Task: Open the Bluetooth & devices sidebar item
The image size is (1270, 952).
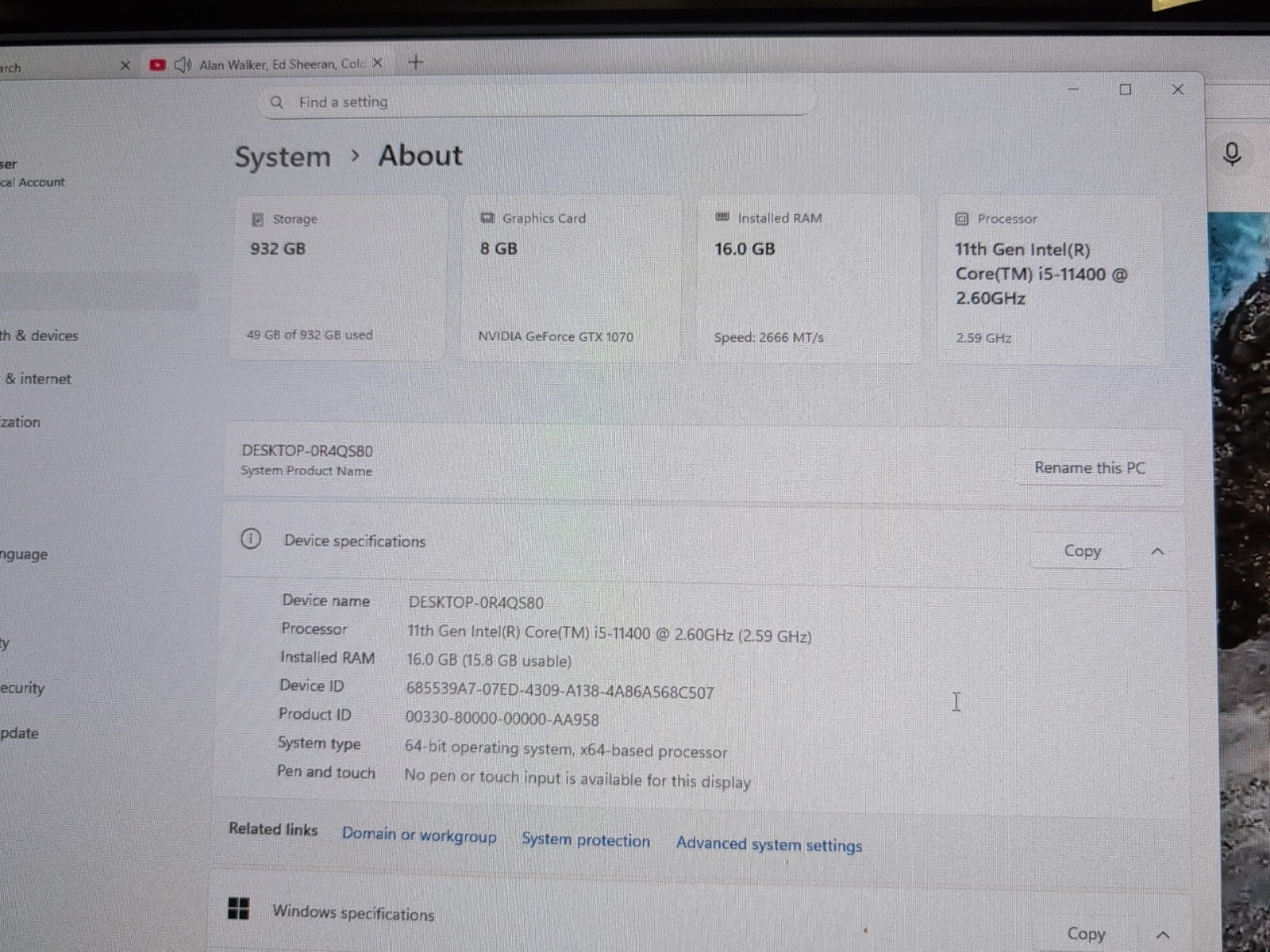Action: (40, 336)
